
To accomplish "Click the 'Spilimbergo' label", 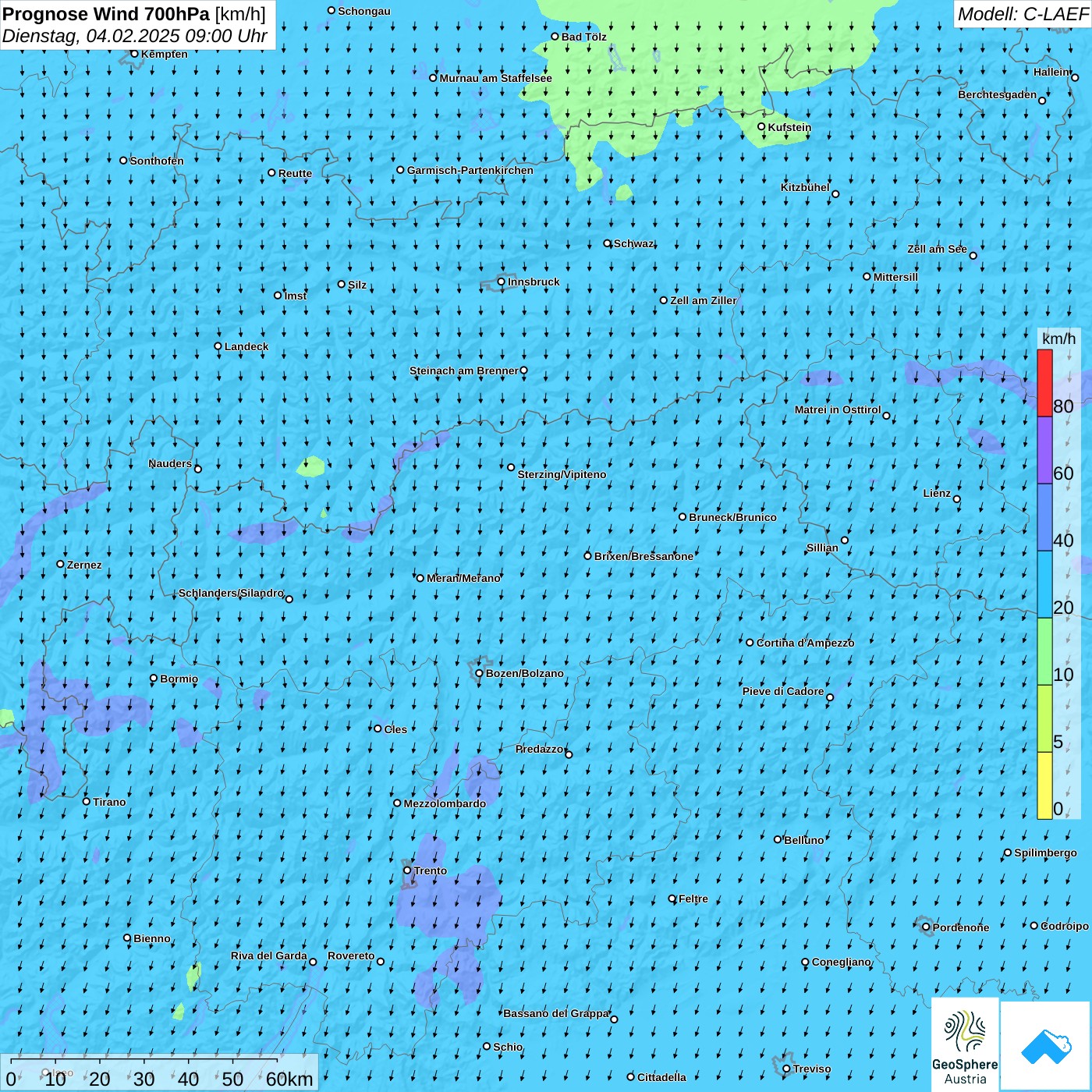I will (x=1045, y=853).
